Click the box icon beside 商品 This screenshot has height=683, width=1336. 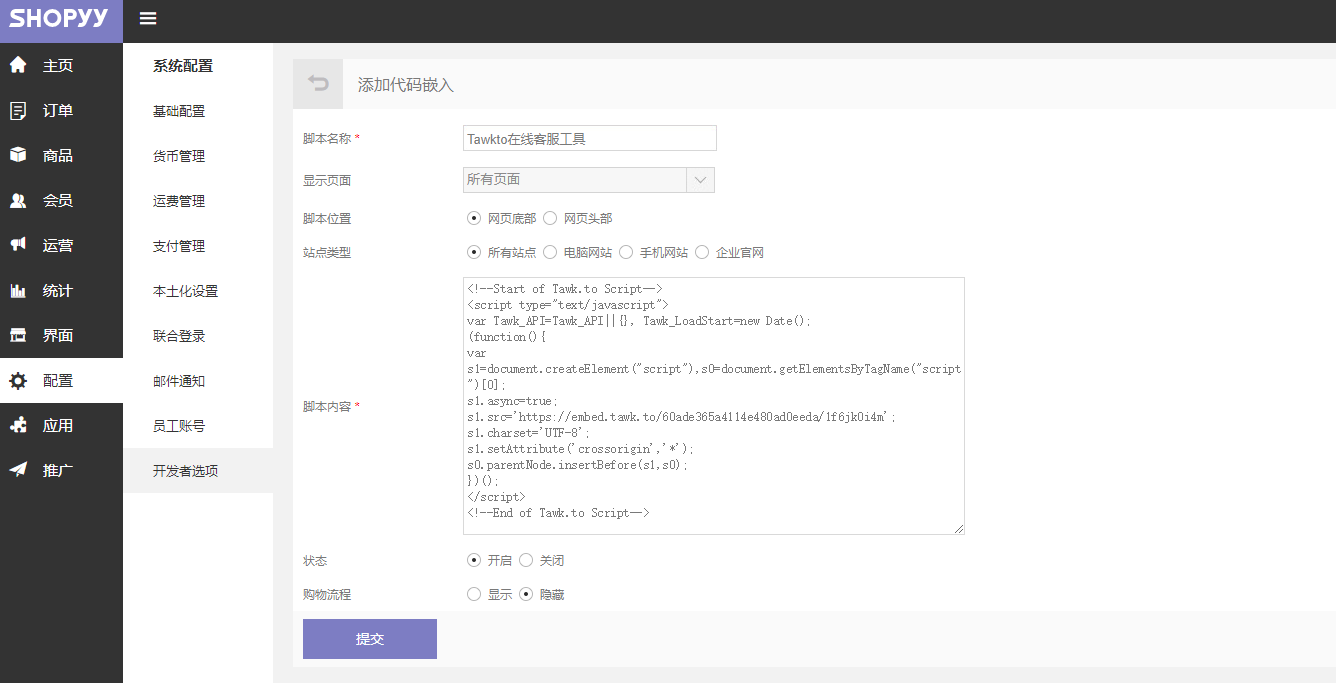[x=18, y=155]
